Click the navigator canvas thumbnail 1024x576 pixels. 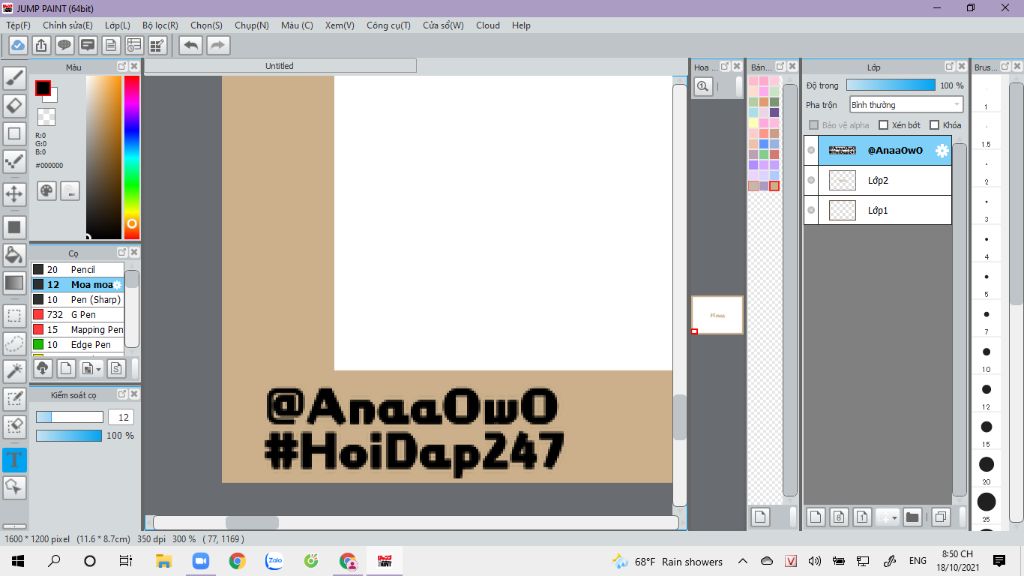point(717,315)
